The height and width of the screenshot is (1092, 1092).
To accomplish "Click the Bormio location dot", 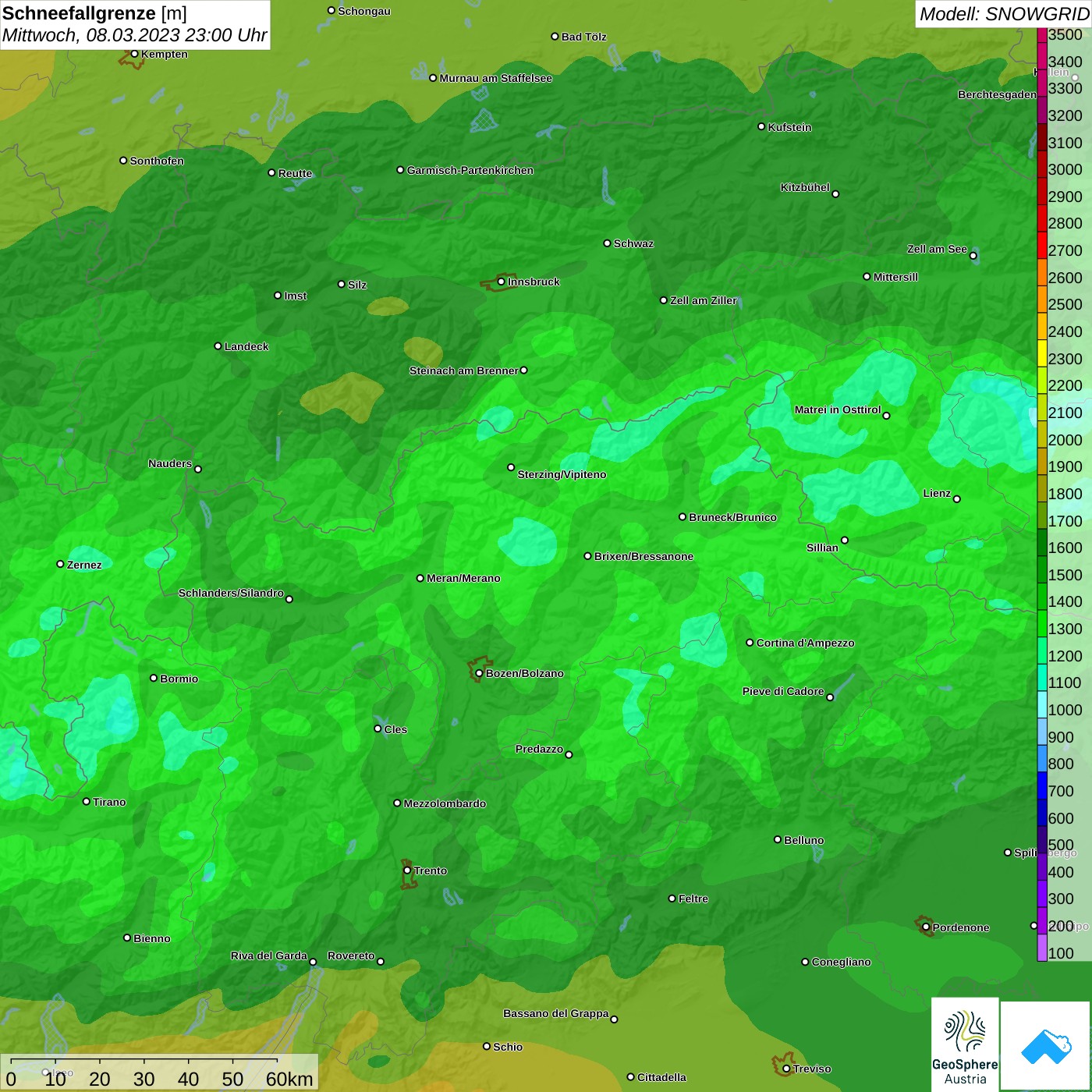I will 154,678.
